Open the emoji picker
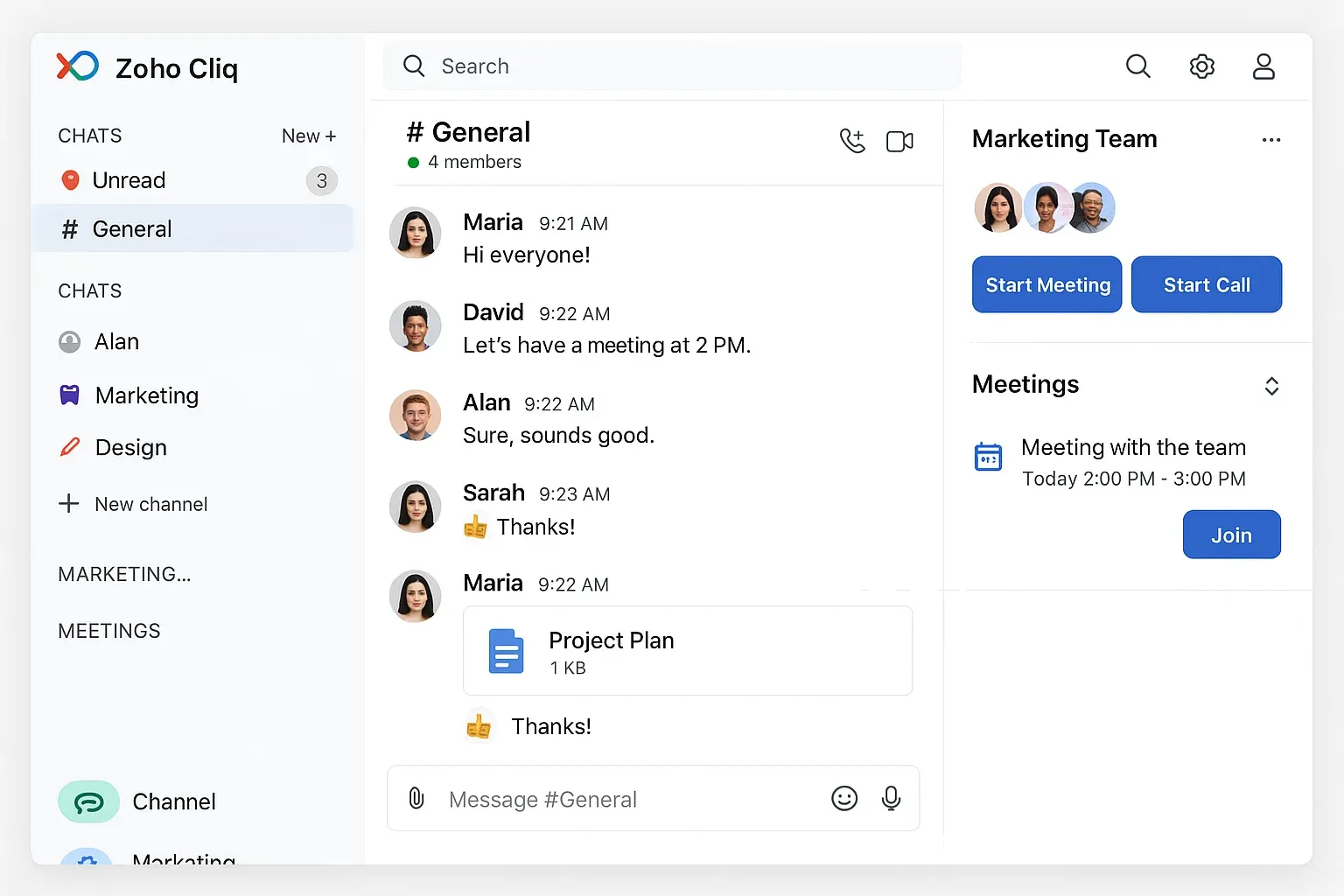This screenshot has height=896, width=1344. coord(844,798)
